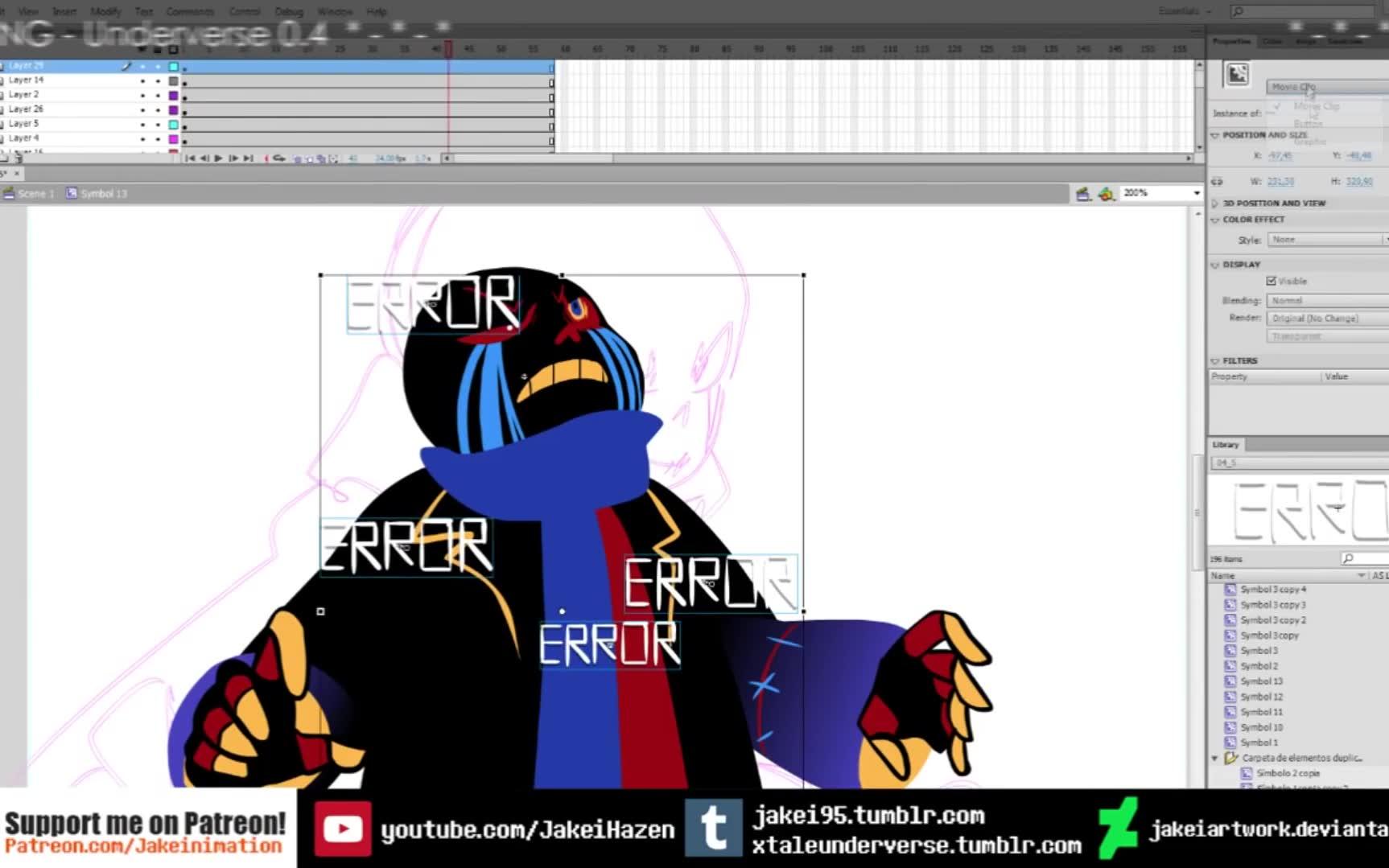The height and width of the screenshot is (868, 1389).
Task: Open the Color Effect Style dropdown
Action: 1328,240
